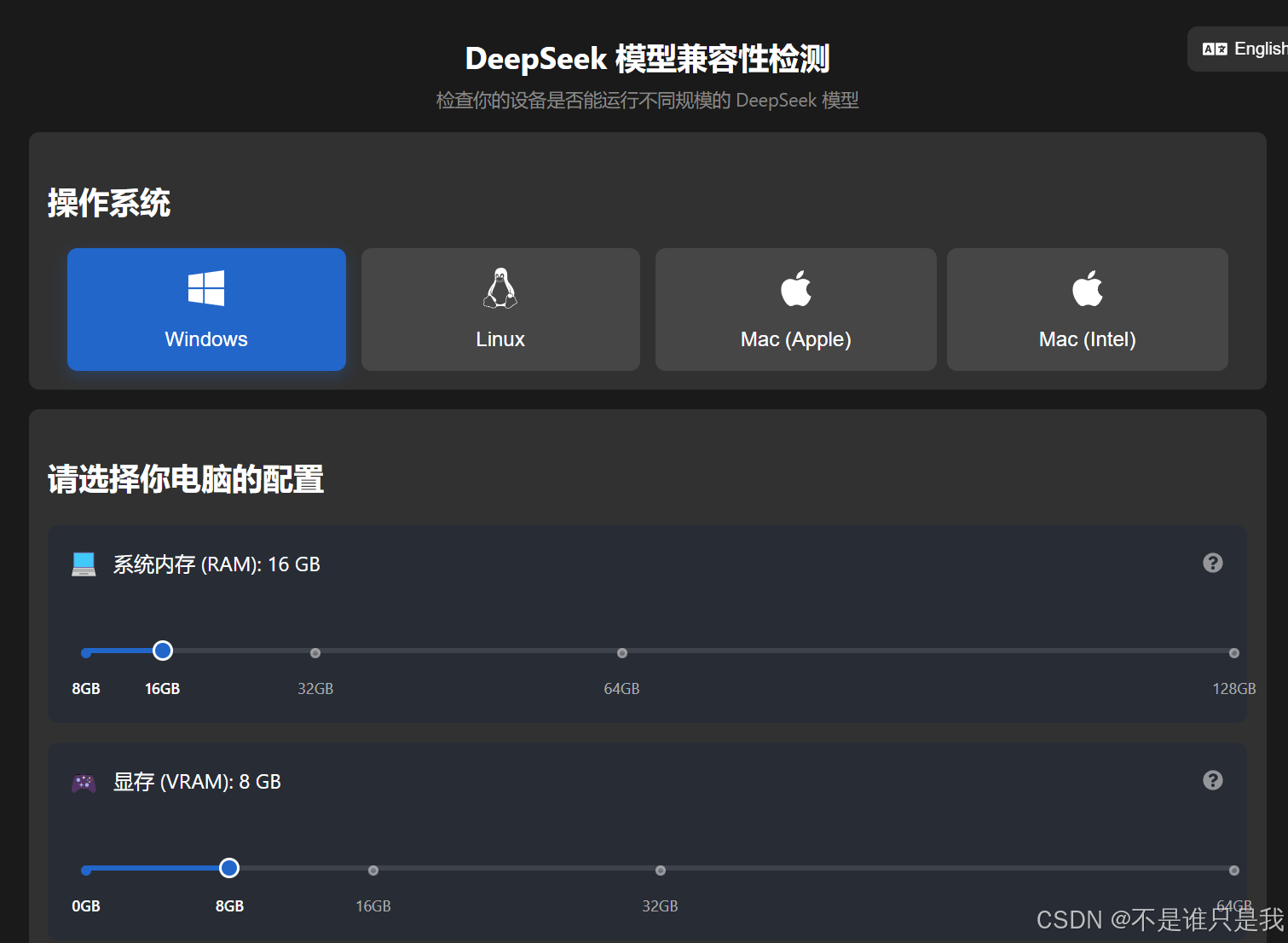Click the 32GB label under the VRAM slider

(661, 906)
